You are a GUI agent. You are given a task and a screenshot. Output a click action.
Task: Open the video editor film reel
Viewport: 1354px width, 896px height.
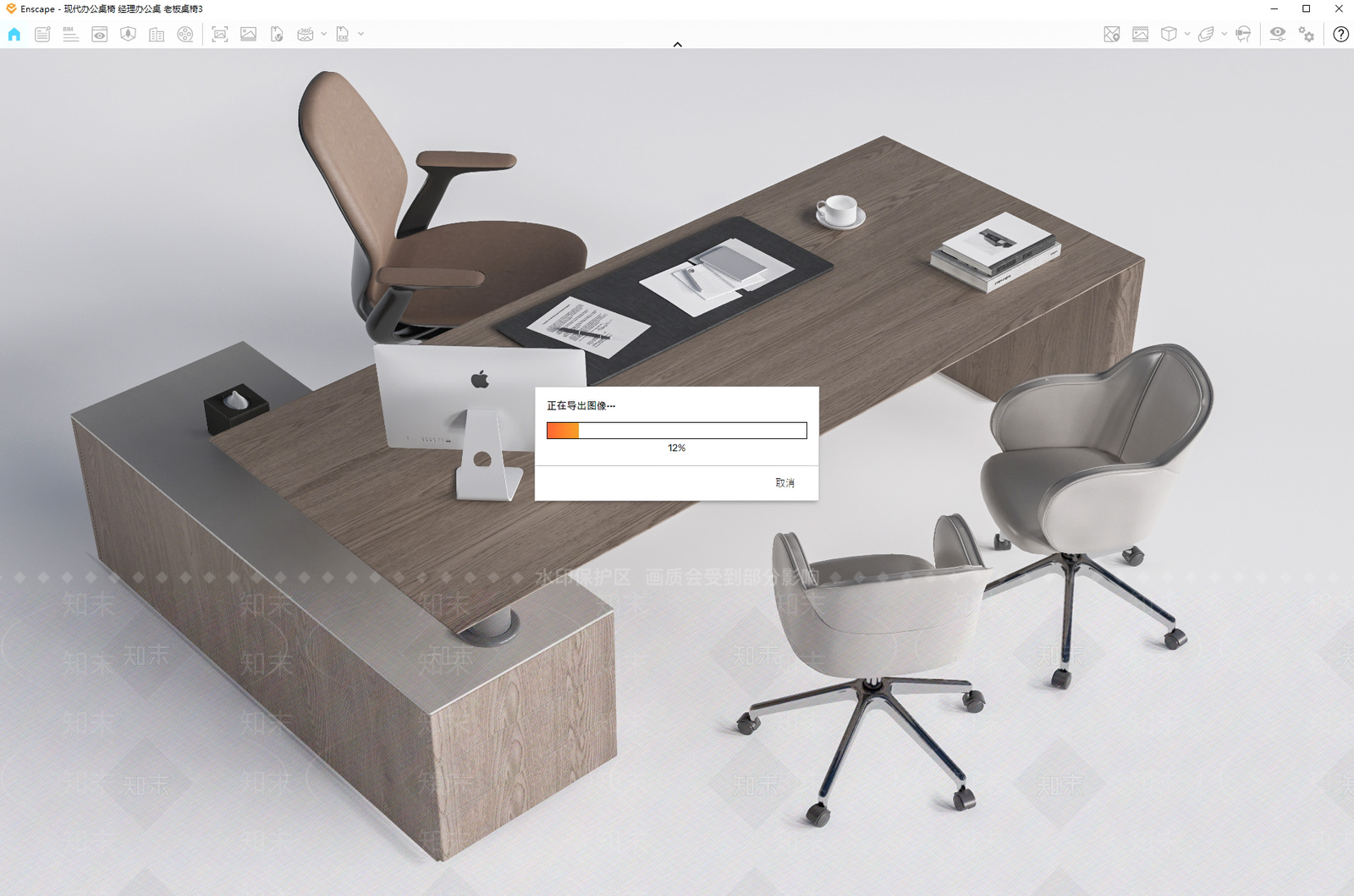point(185,34)
